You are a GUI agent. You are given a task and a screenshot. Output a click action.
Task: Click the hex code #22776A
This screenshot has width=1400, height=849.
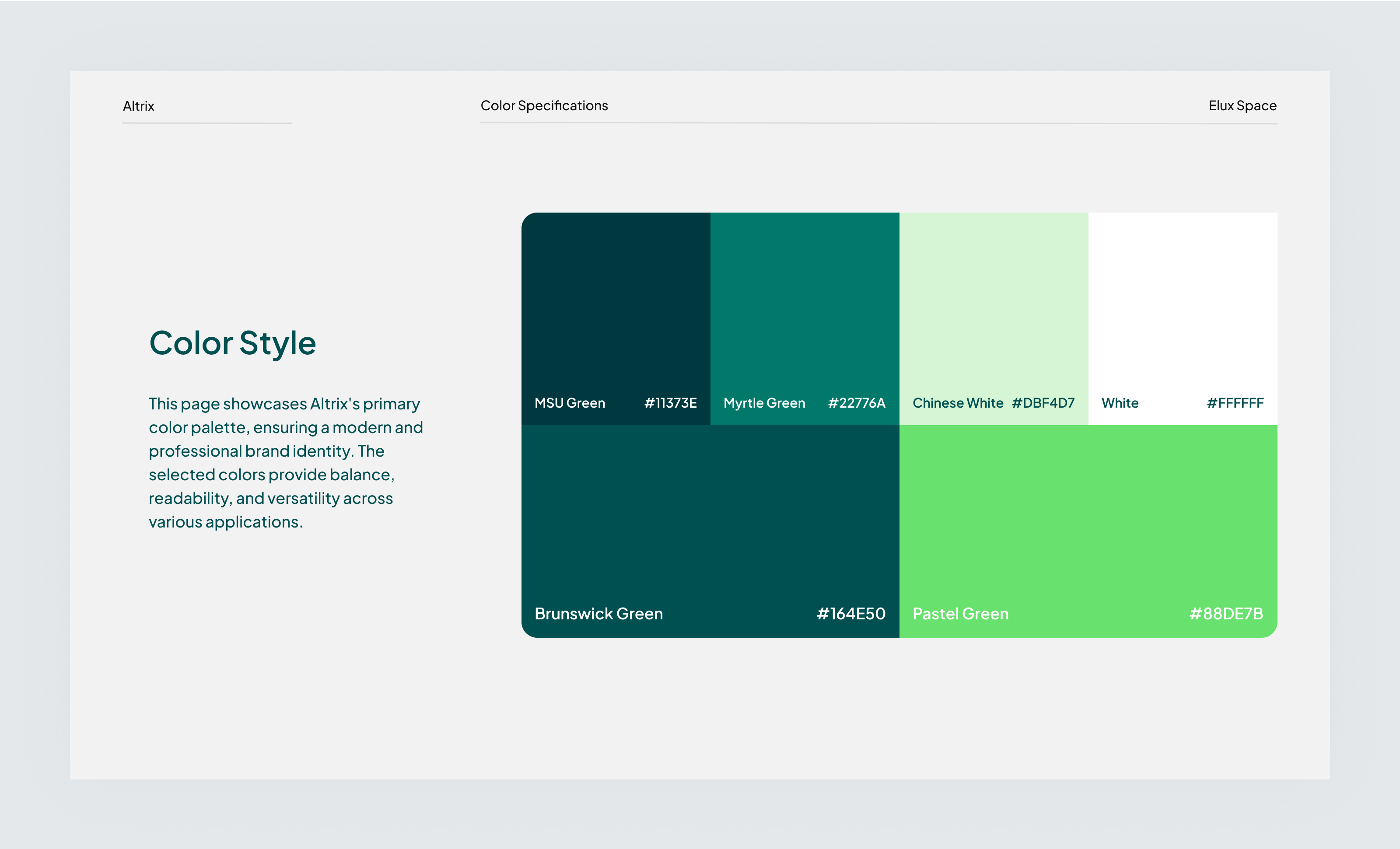click(857, 403)
